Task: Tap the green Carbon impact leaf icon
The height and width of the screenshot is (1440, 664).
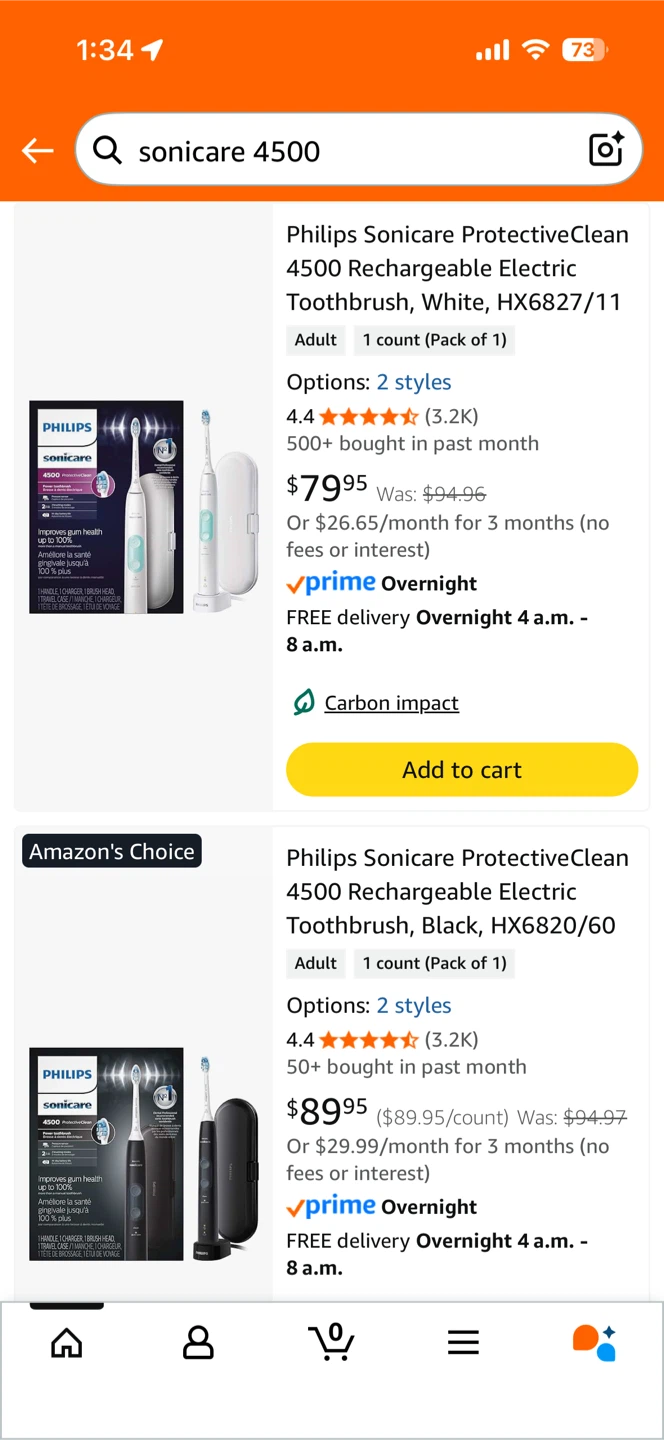Action: [x=303, y=702]
